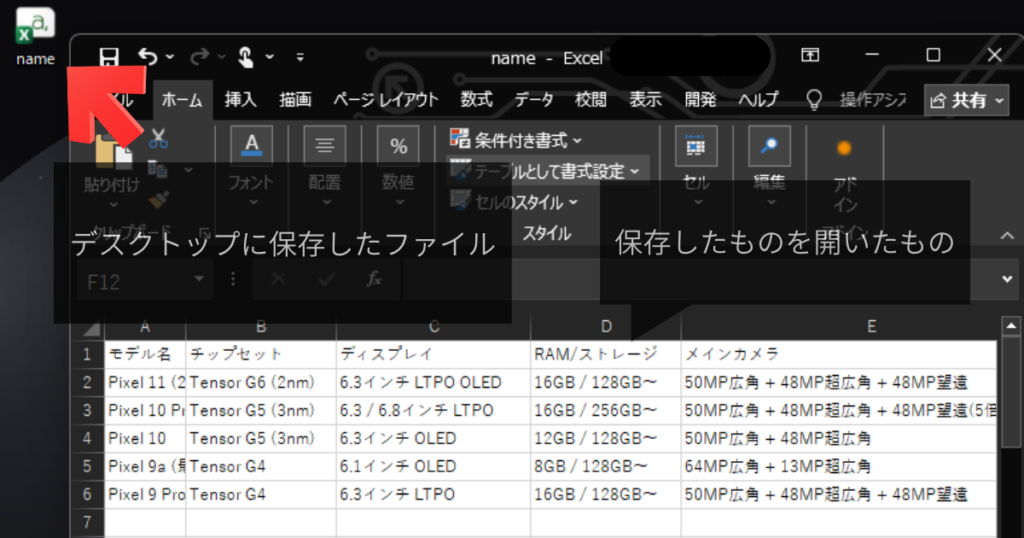Click cell '6.3 / 6.8インチ LTPO'
Image resolution: width=1024 pixels, height=538 pixels.
coord(433,411)
